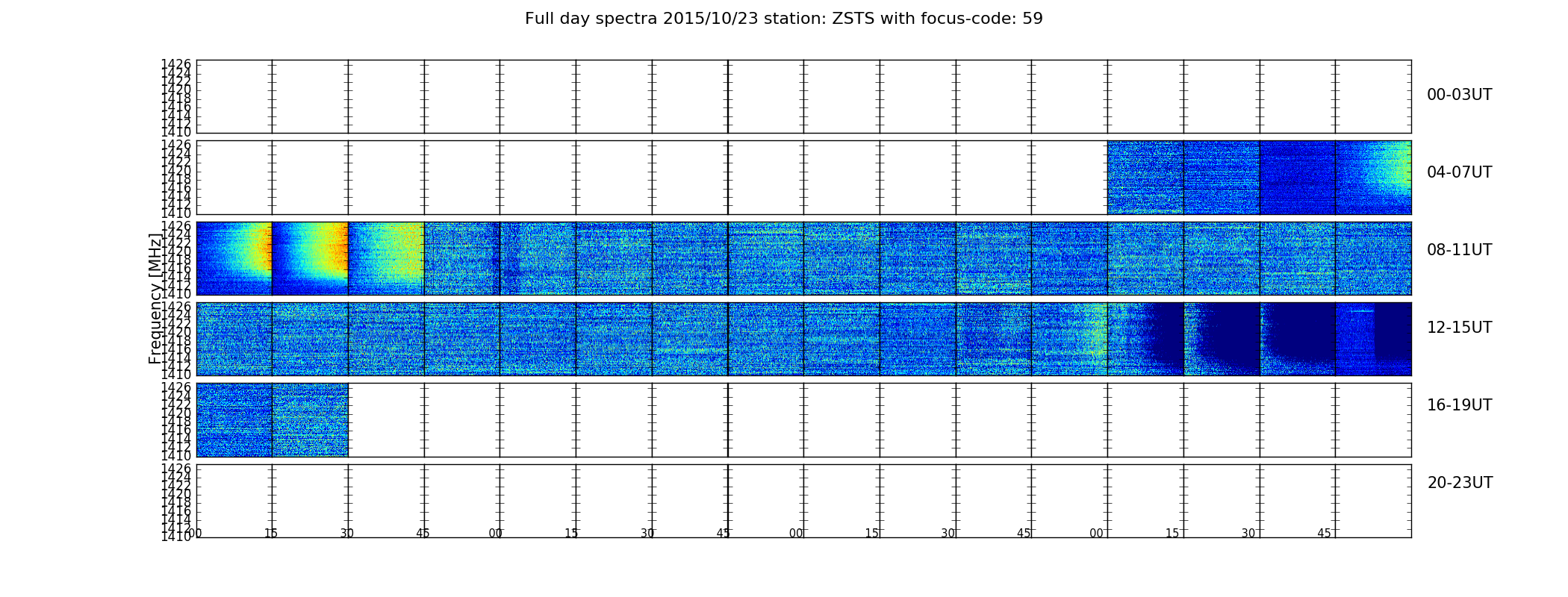Image resolution: width=1568 pixels, height=597 pixels.
Task: Select the '04-07UT' row label
Action: point(1459,172)
